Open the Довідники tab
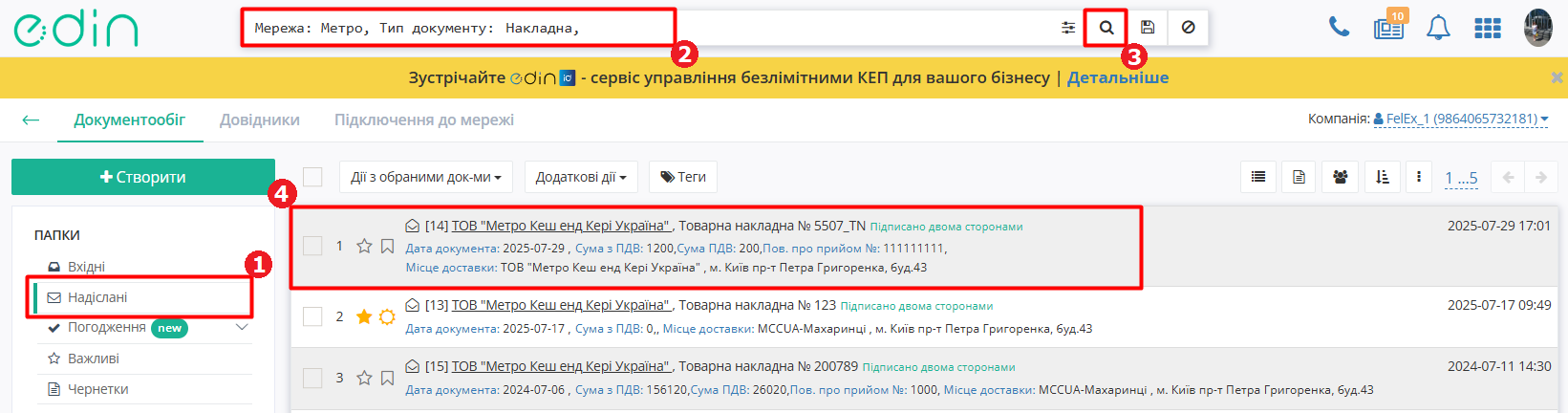 tap(260, 120)
